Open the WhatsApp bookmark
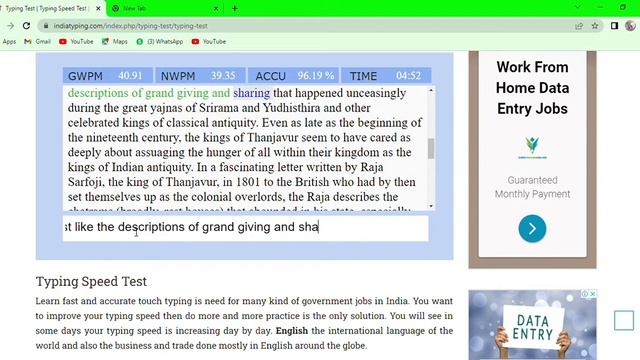This screenshot has width=640, height=360. (x=160, y=42)
